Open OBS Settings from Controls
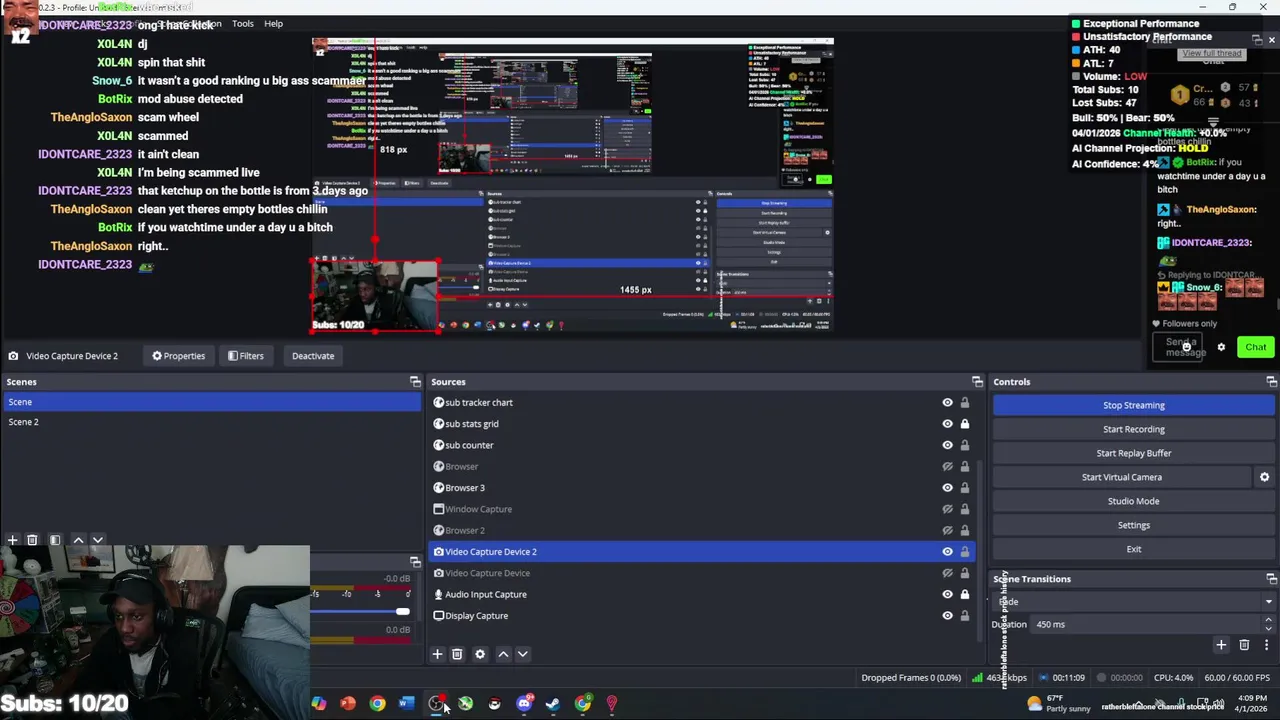The width and height of the screenshot is (1280, 720). pos(1134,525)
